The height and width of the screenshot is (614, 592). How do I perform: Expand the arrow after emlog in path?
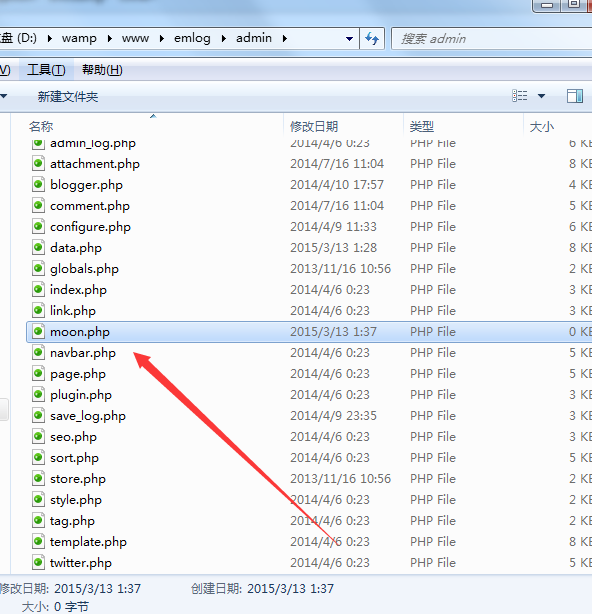click(x=224, y=38)
